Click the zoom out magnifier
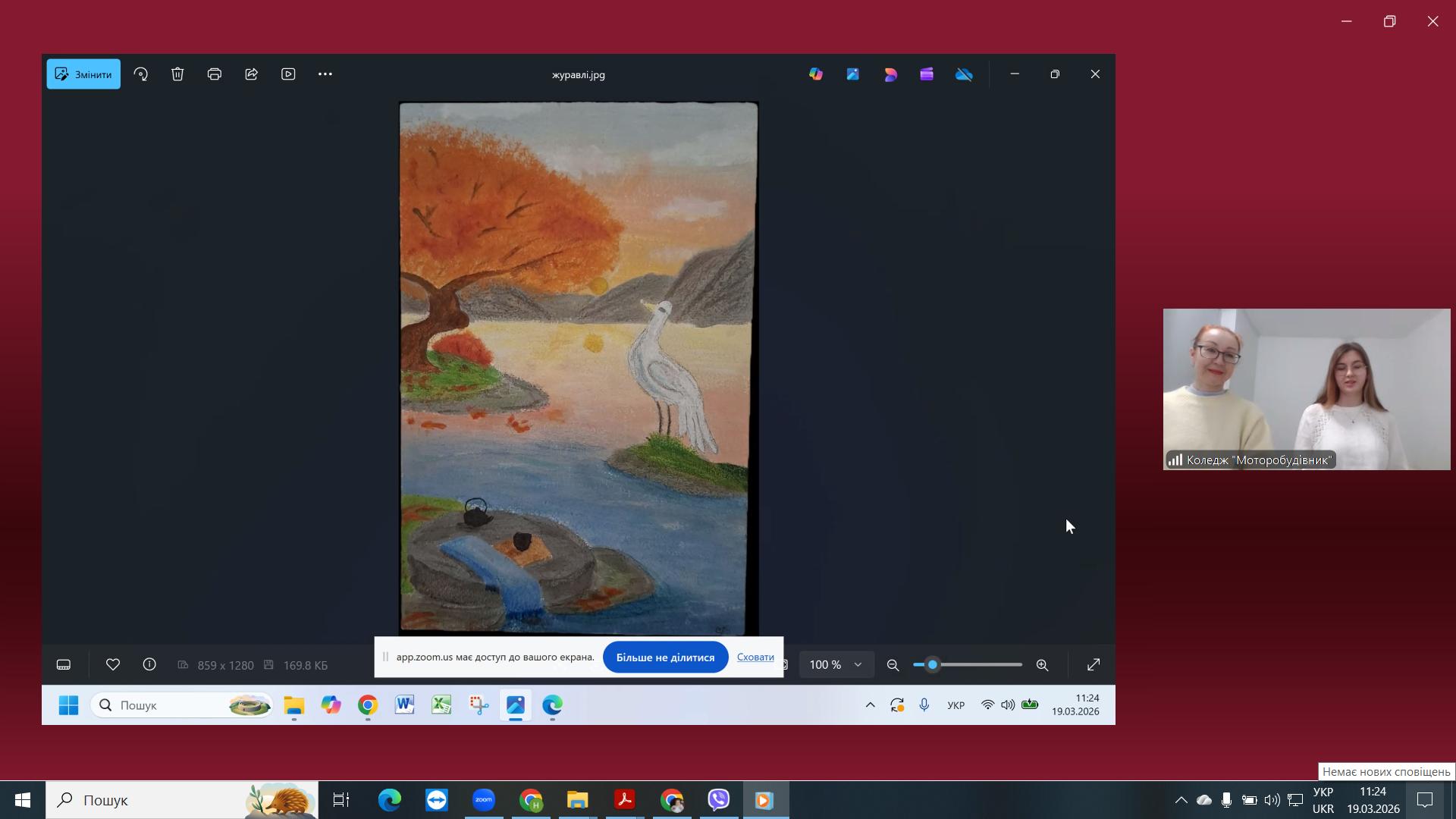Viewport: 1456px width, 819px height. [x=893, y=665]
